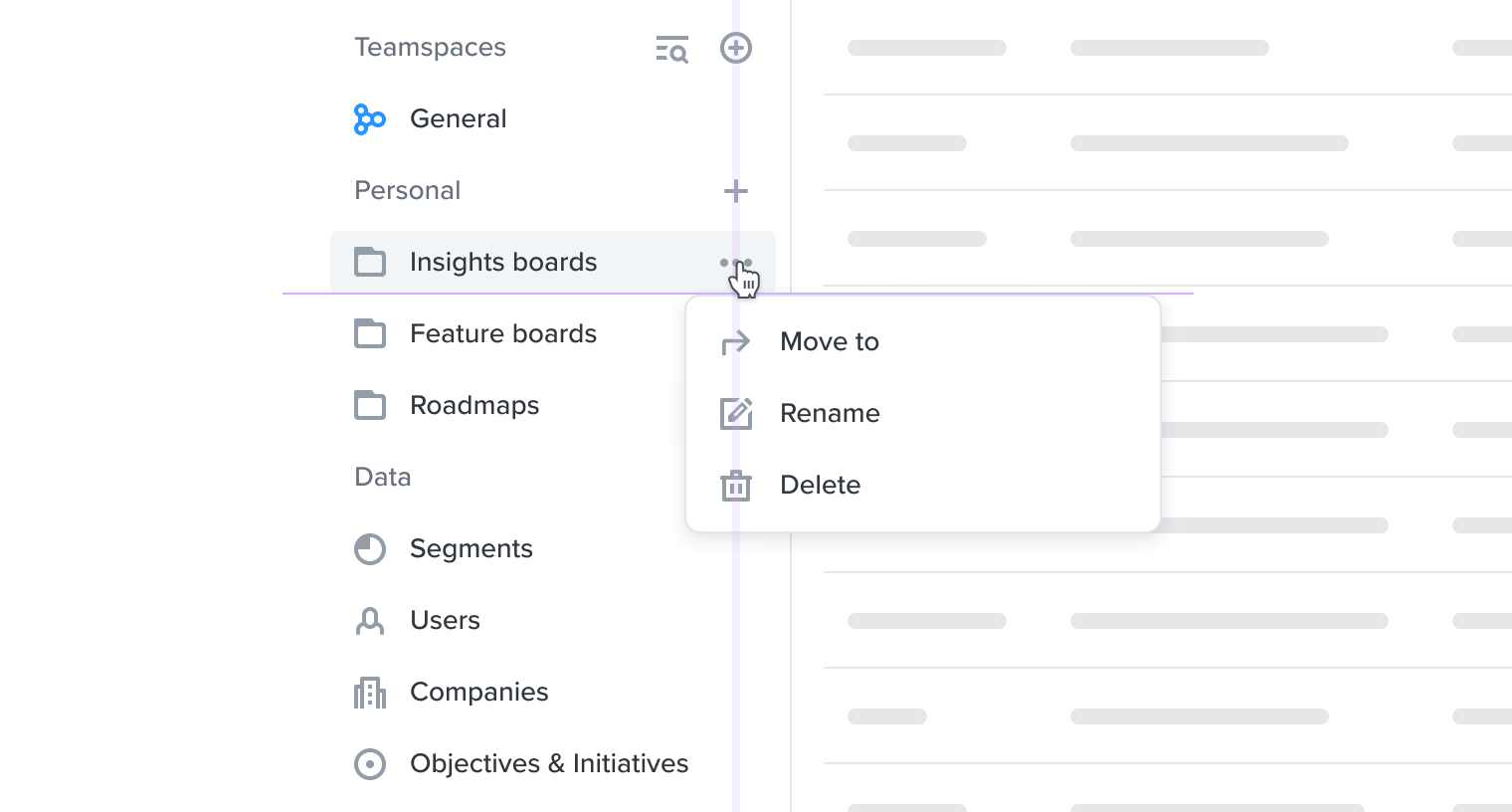Click the Segments pie chart icon
Viewport: 1512px width, 812px height.
coord(370,549)
